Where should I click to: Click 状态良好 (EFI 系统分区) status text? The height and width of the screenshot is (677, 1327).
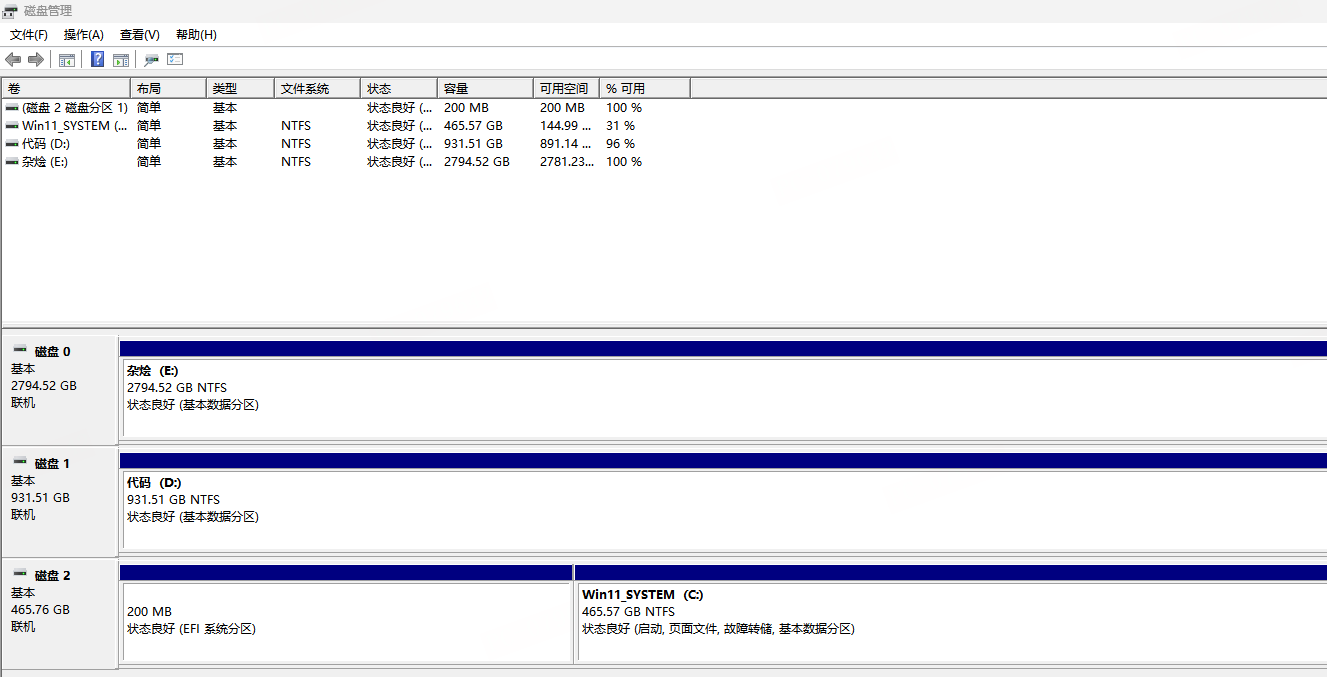[x=191, y=629]
